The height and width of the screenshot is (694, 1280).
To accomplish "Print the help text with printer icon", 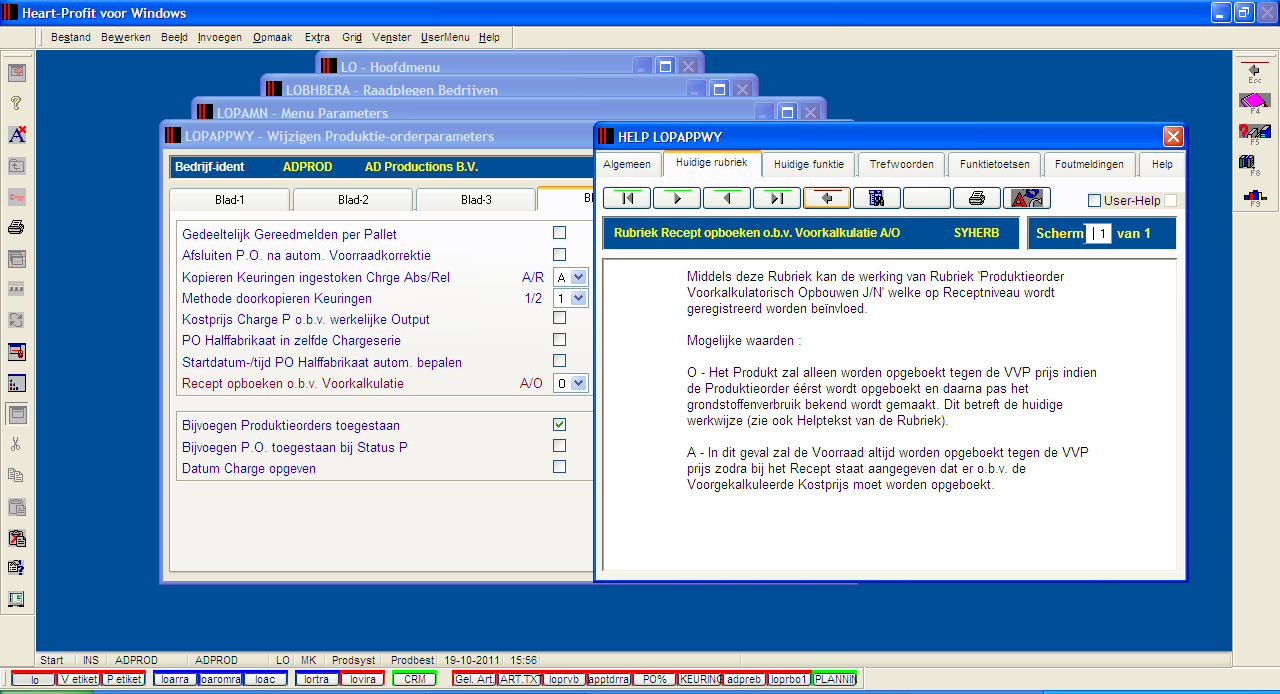I will pos(977,198).
